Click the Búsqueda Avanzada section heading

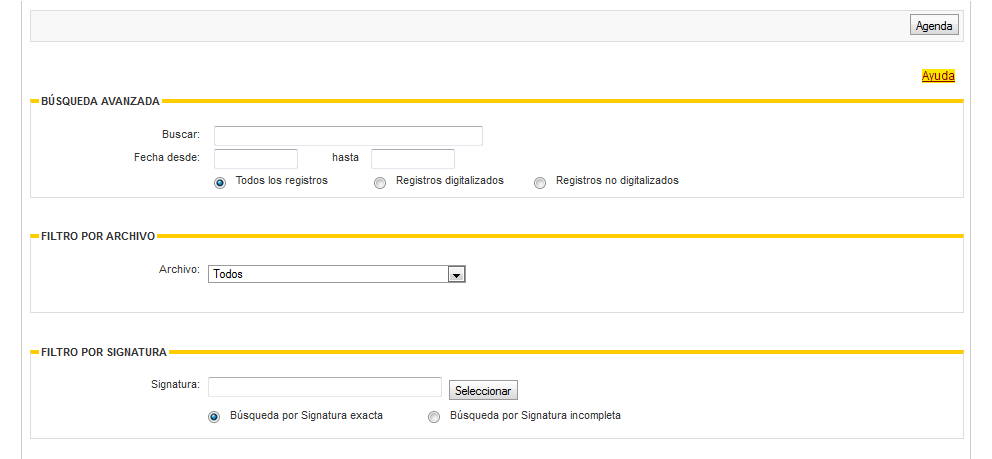click(100, 101)
